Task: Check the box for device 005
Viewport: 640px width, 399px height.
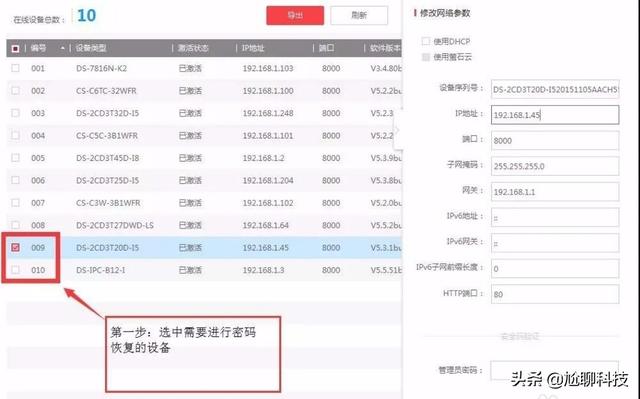Action: (15, 157)
